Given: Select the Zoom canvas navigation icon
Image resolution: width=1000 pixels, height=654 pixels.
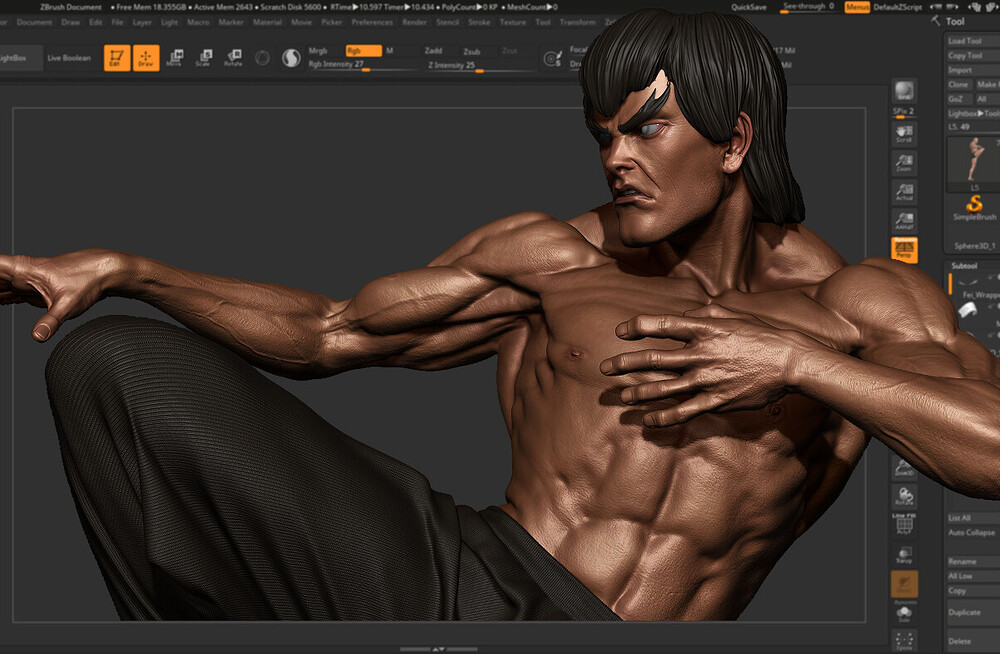Looking at the screenshot, I should pyautogui.click(x=904, y=163).
